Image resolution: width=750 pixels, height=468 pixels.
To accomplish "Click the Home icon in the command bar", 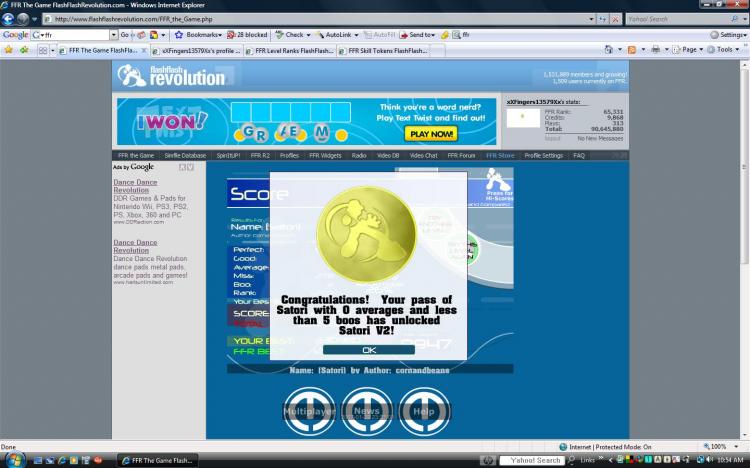I will (x=608, y=50).
